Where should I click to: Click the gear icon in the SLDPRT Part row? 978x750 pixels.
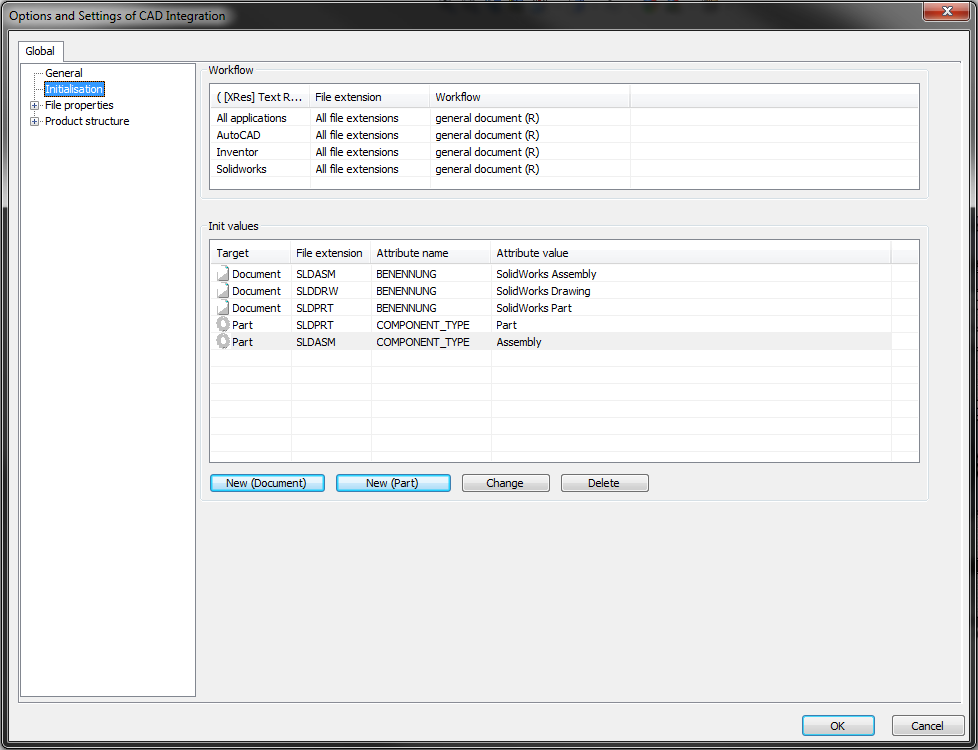click(x=223, y=324)
